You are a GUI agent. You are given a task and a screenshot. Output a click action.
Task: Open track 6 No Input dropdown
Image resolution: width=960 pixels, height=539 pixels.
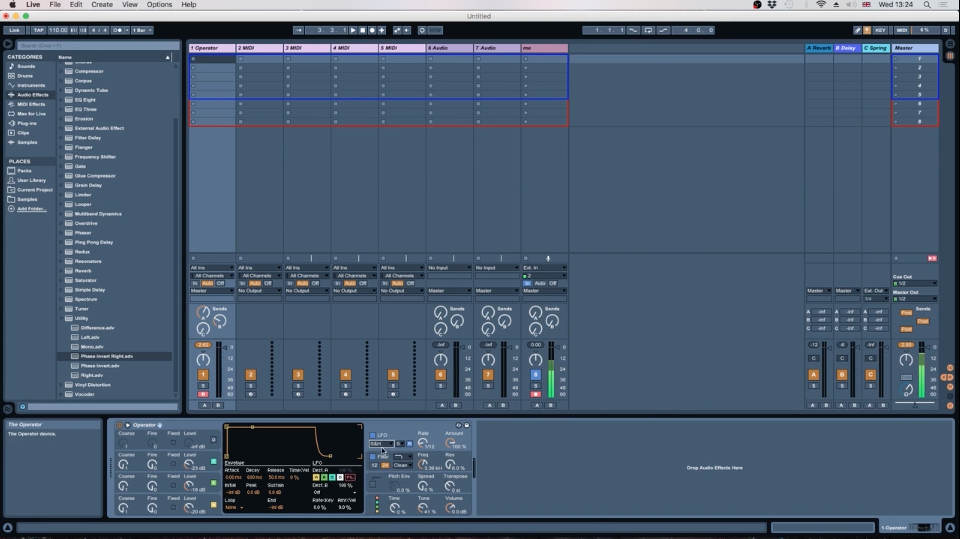(x=449, y=268)
